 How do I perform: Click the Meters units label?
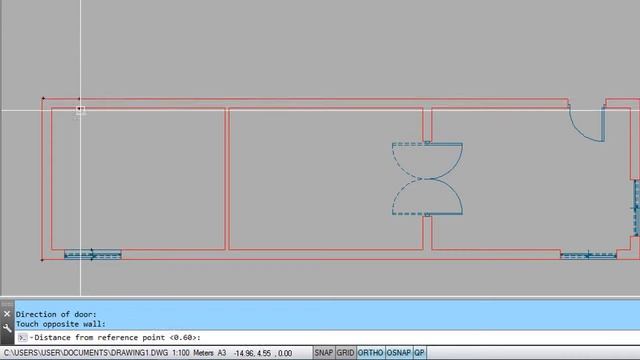point(203,353)
